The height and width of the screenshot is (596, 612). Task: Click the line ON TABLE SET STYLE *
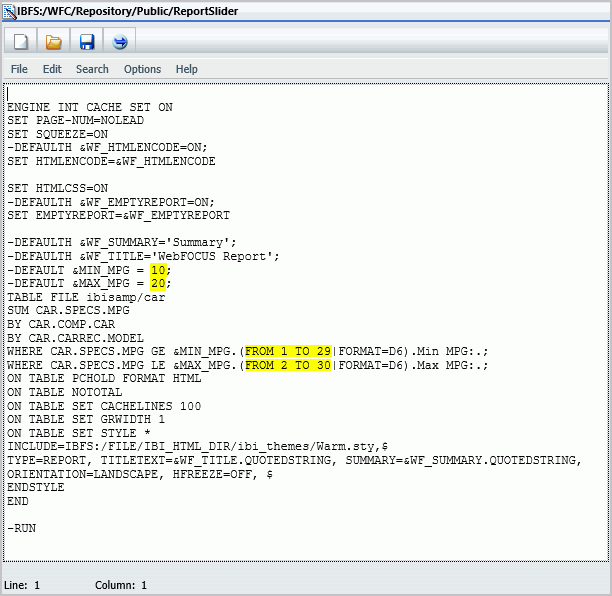click(79, 433)
